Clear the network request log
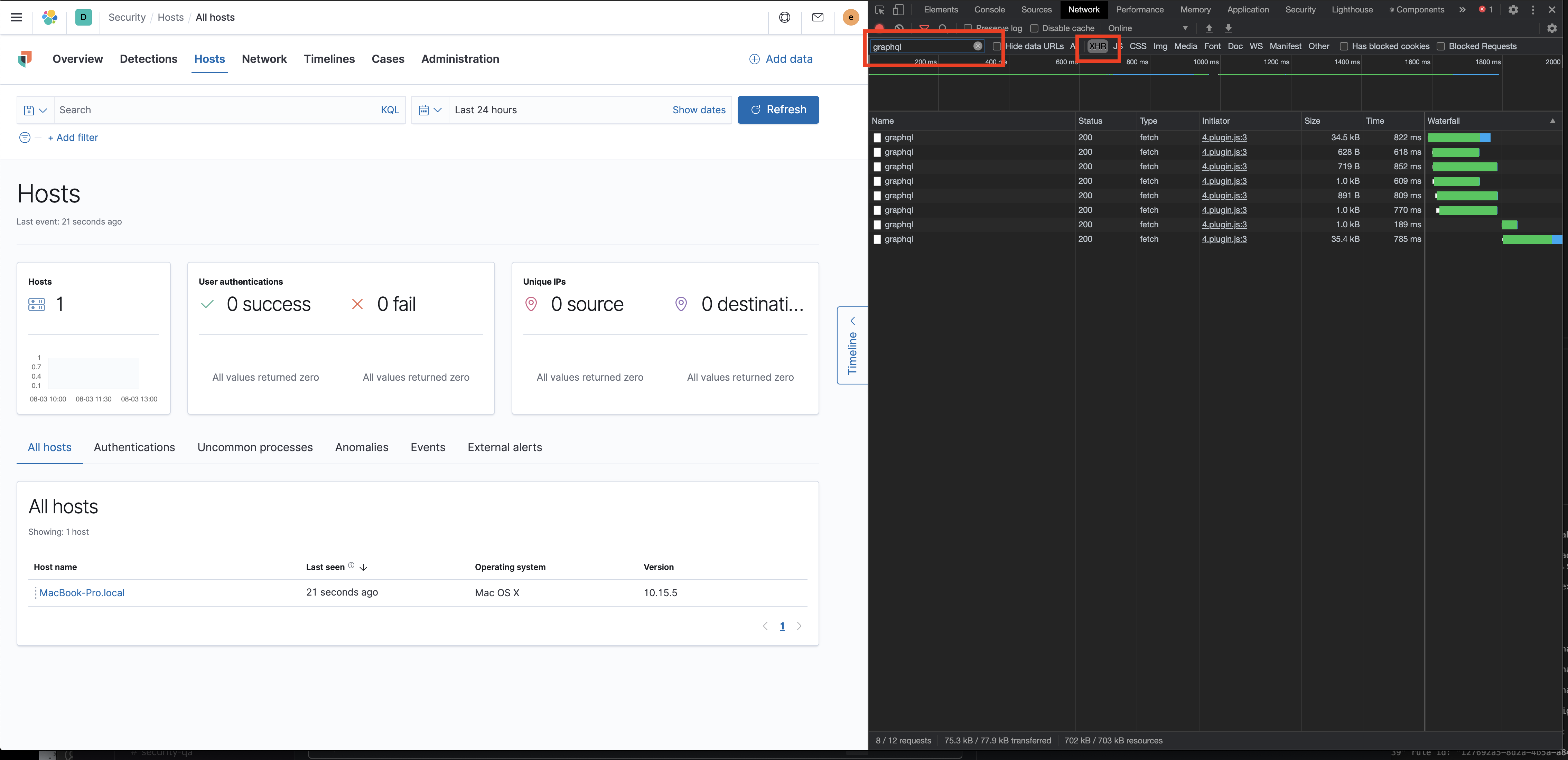This screenshot has height=760, width=1568. click(x=899, y=28)
